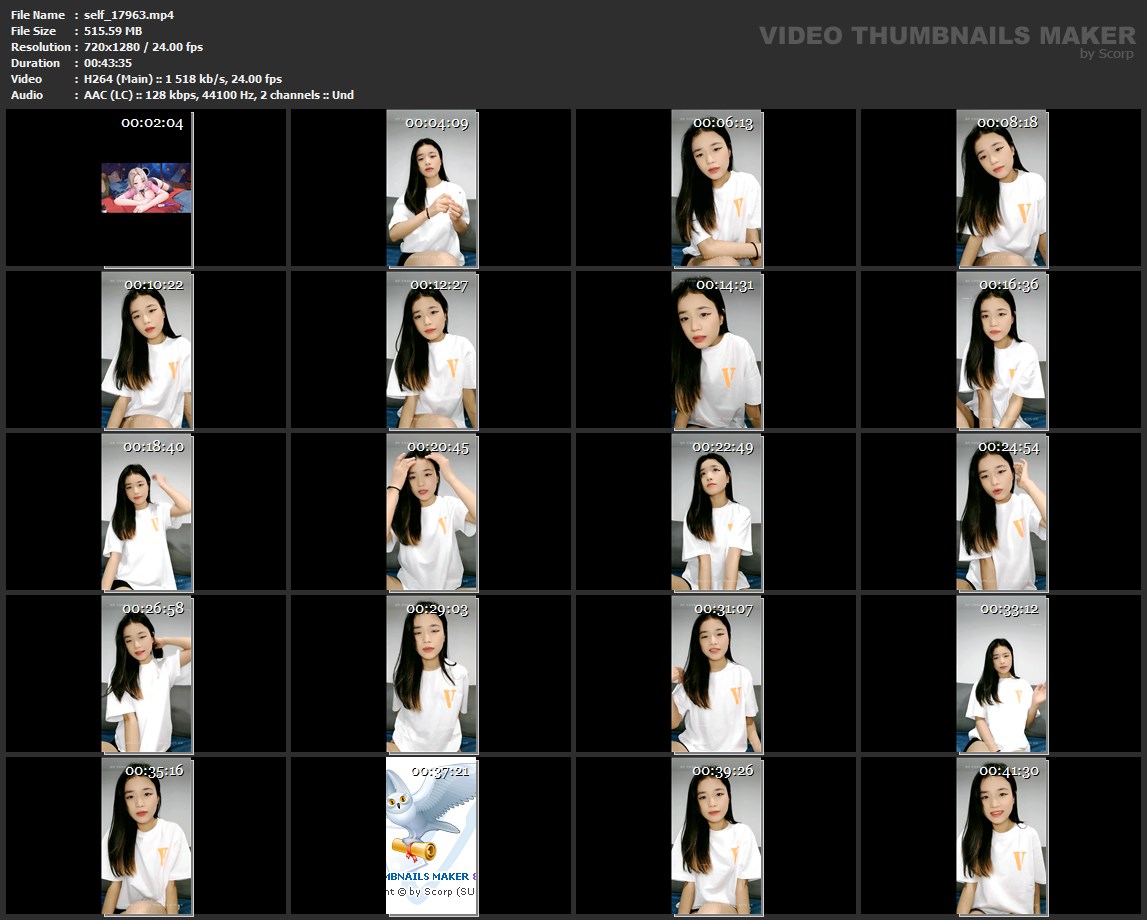The height and width of the screenshot is (920, 1147).
Task: Click the 00:12:27 frame
Action: click(432, 350)
